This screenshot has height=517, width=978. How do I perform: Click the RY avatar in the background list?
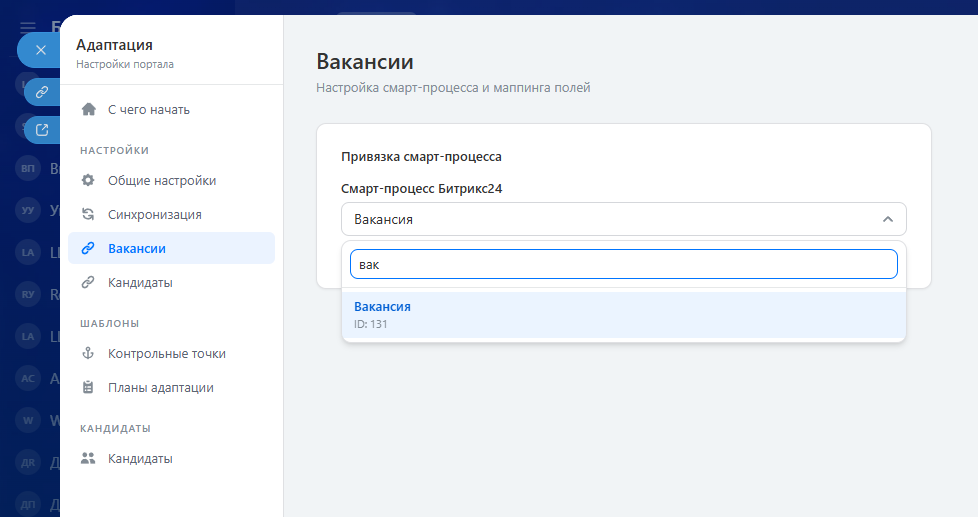coord(28,294)
